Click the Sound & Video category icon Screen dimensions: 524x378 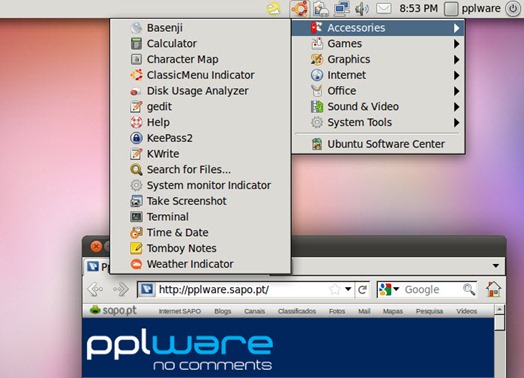(317, 107)
